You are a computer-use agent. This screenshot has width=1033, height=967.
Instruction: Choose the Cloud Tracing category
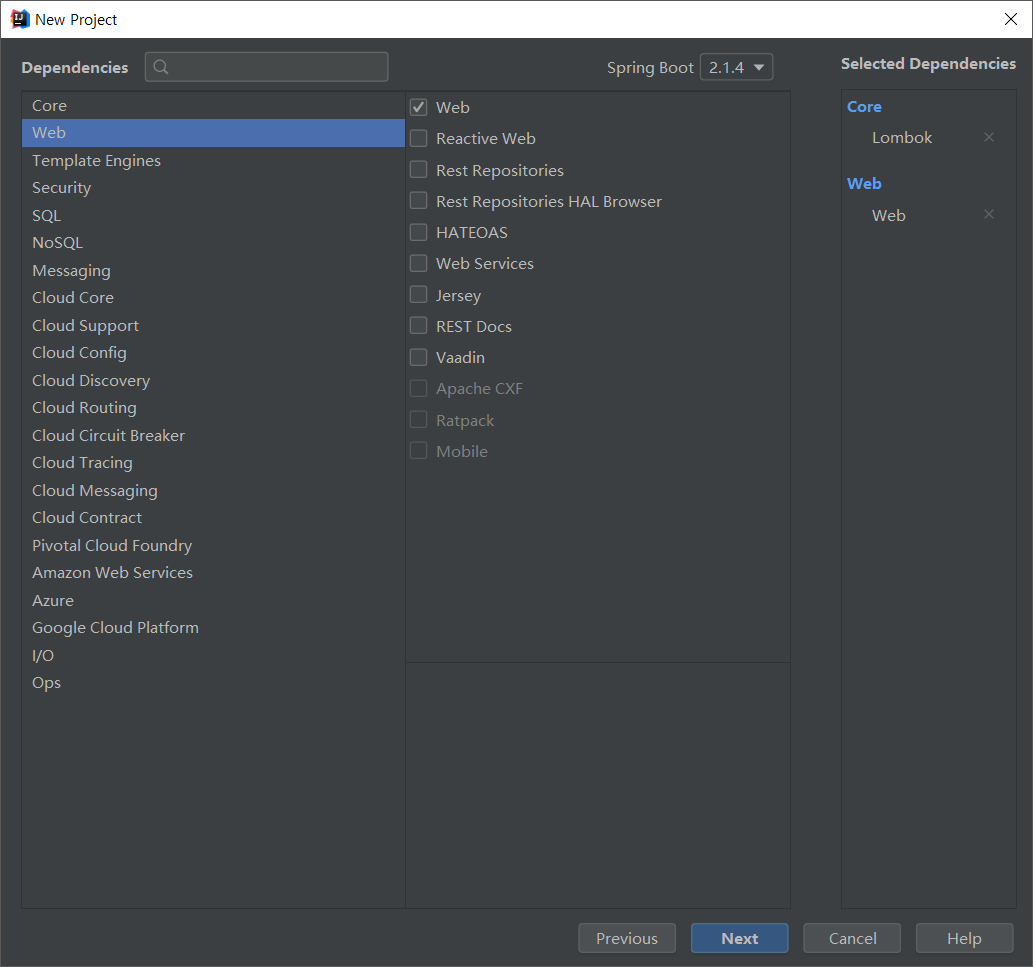pyautogui.click(x=213, y=463)
